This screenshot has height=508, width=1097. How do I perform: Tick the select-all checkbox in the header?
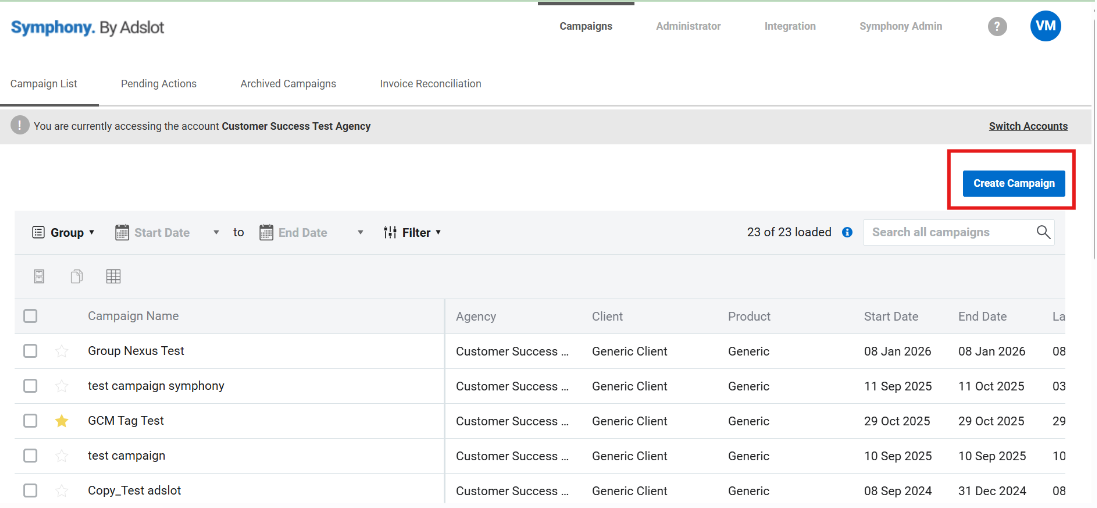[30, 316]
